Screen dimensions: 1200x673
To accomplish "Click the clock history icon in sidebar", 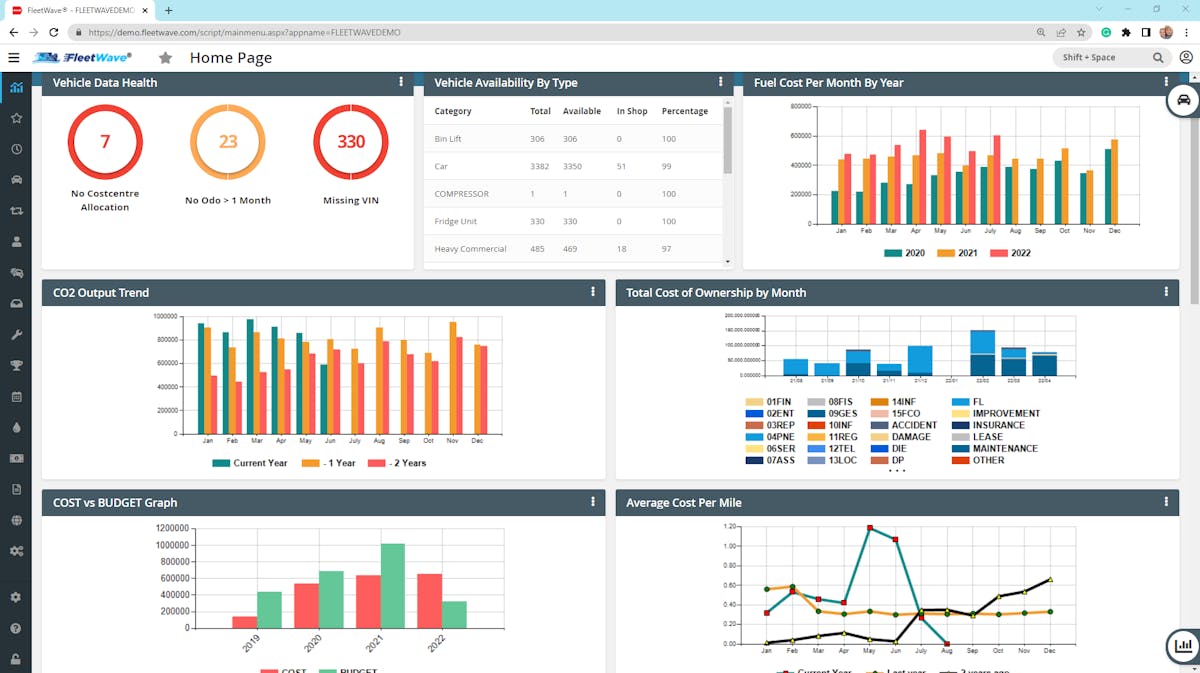I will click(14, 149).
